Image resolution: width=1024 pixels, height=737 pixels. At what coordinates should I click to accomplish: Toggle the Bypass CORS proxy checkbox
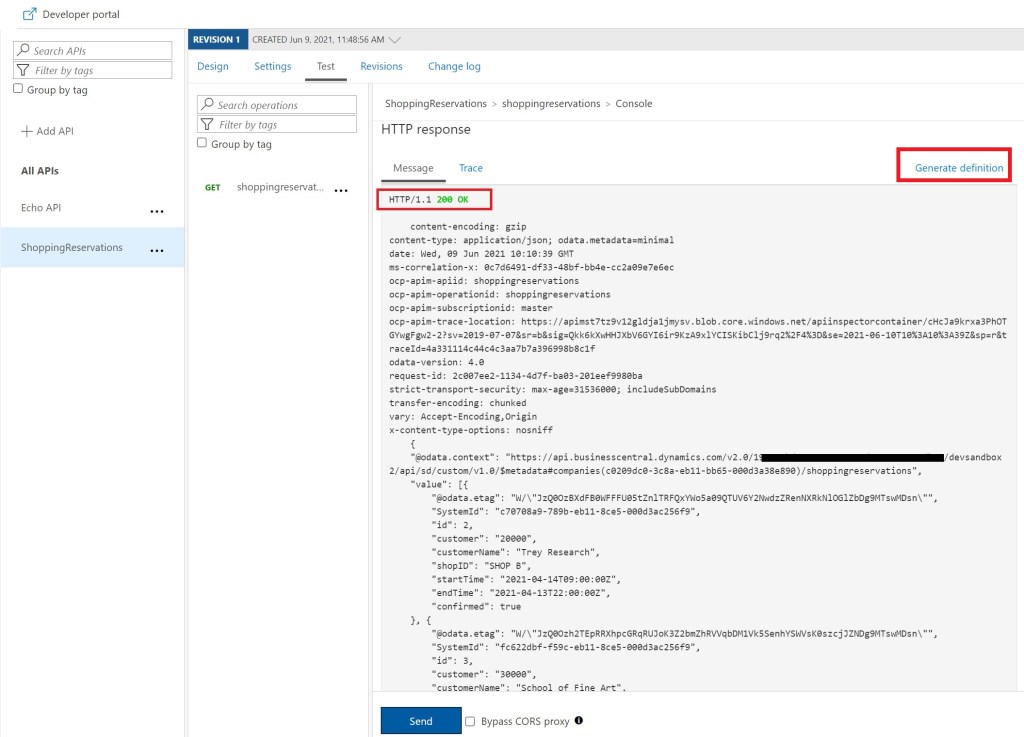[471, 721]
